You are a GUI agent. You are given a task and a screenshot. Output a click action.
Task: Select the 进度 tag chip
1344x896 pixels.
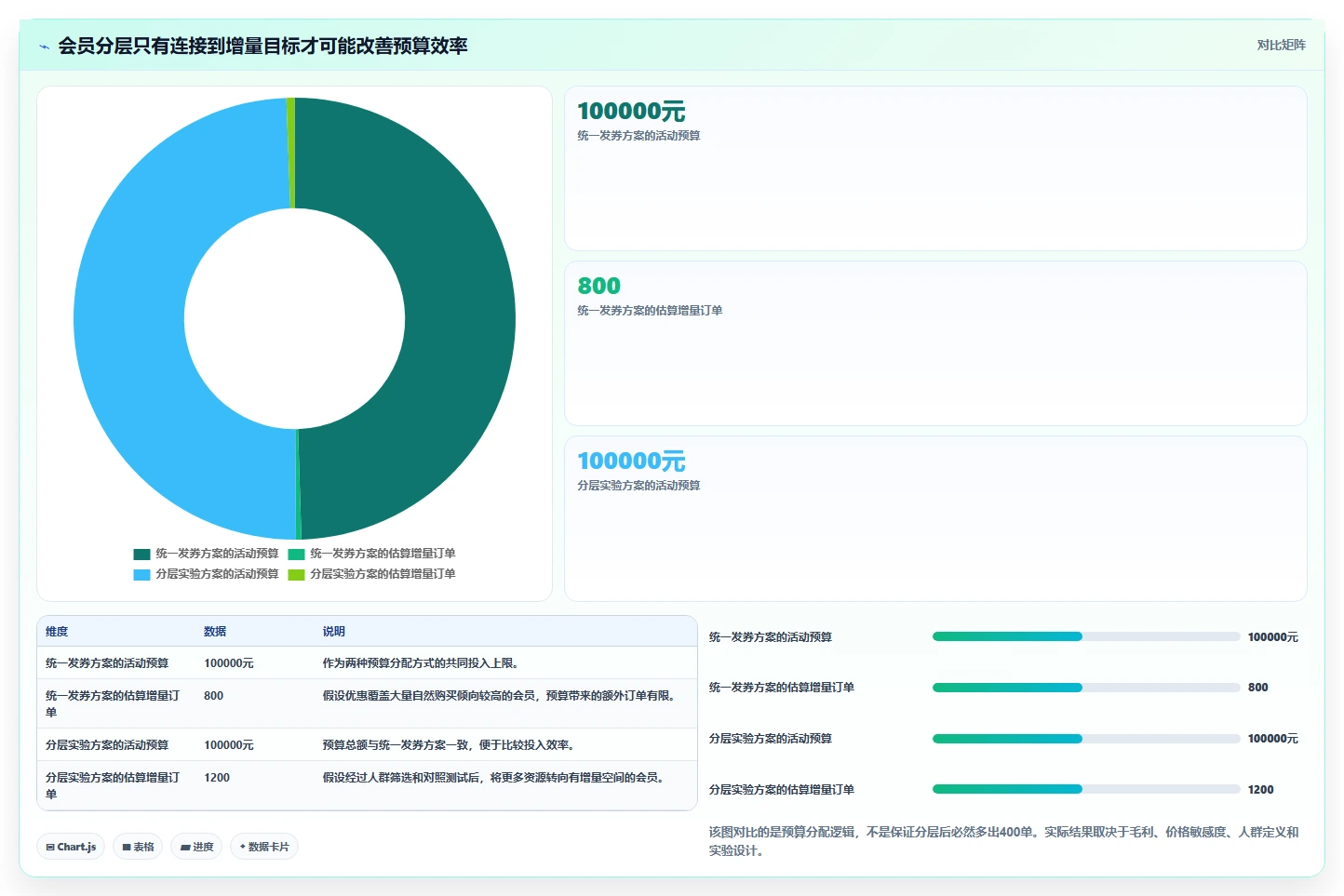(196, 847)
